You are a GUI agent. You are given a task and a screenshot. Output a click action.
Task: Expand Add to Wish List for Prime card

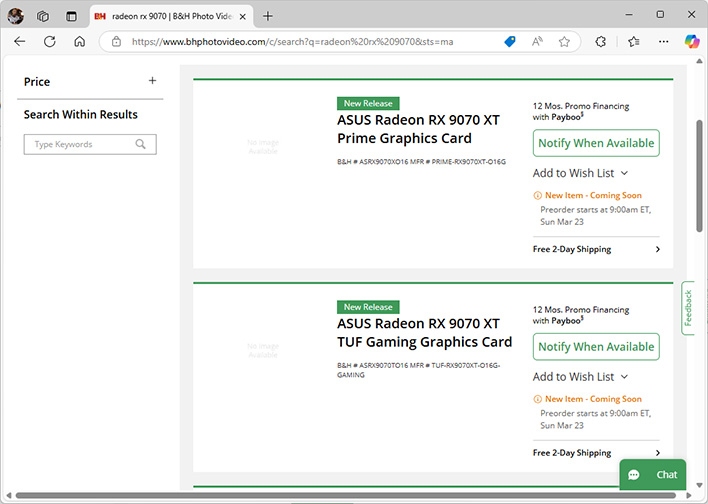(580, 173)
